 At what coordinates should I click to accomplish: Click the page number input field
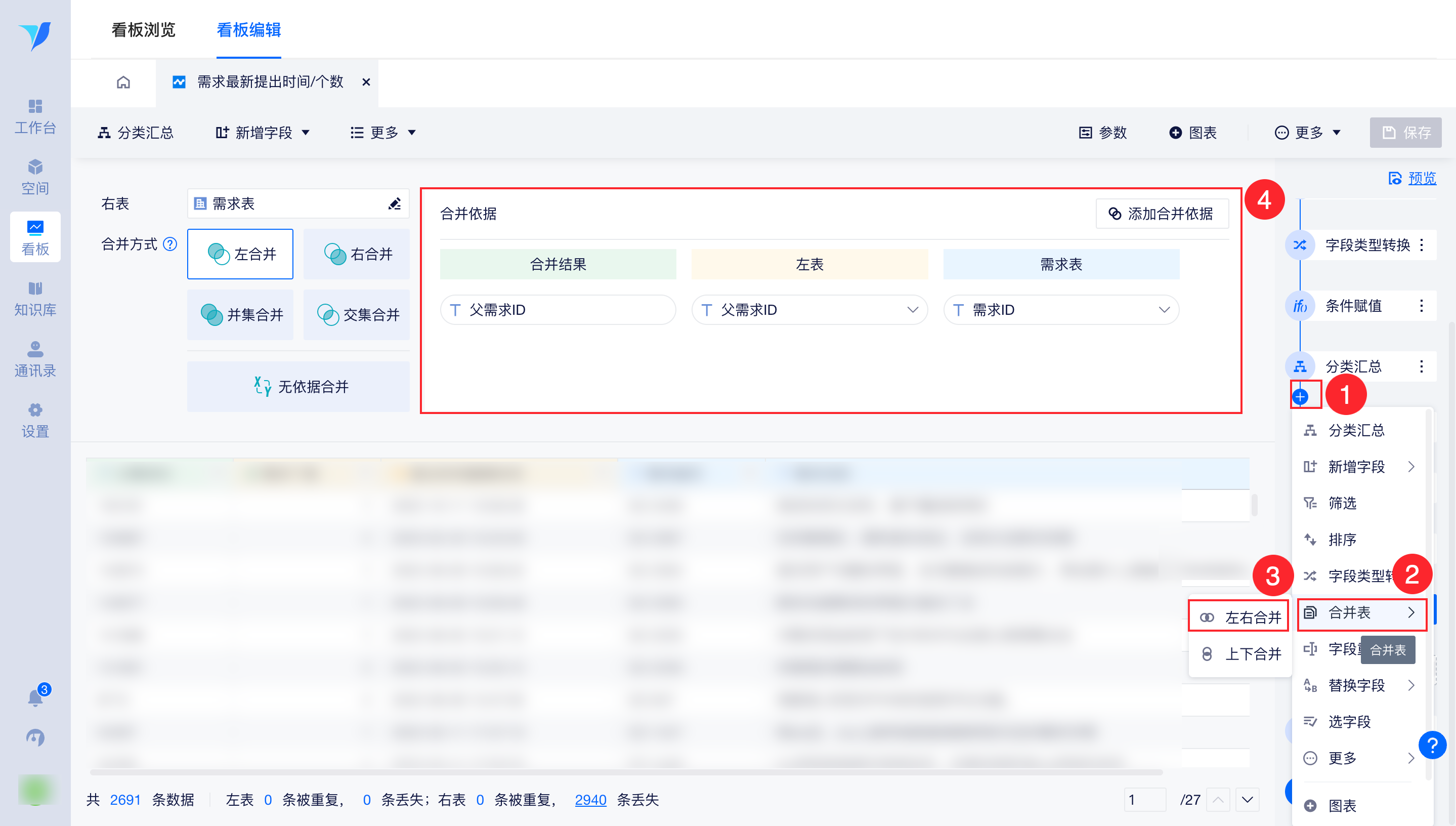pos(1144,800)
